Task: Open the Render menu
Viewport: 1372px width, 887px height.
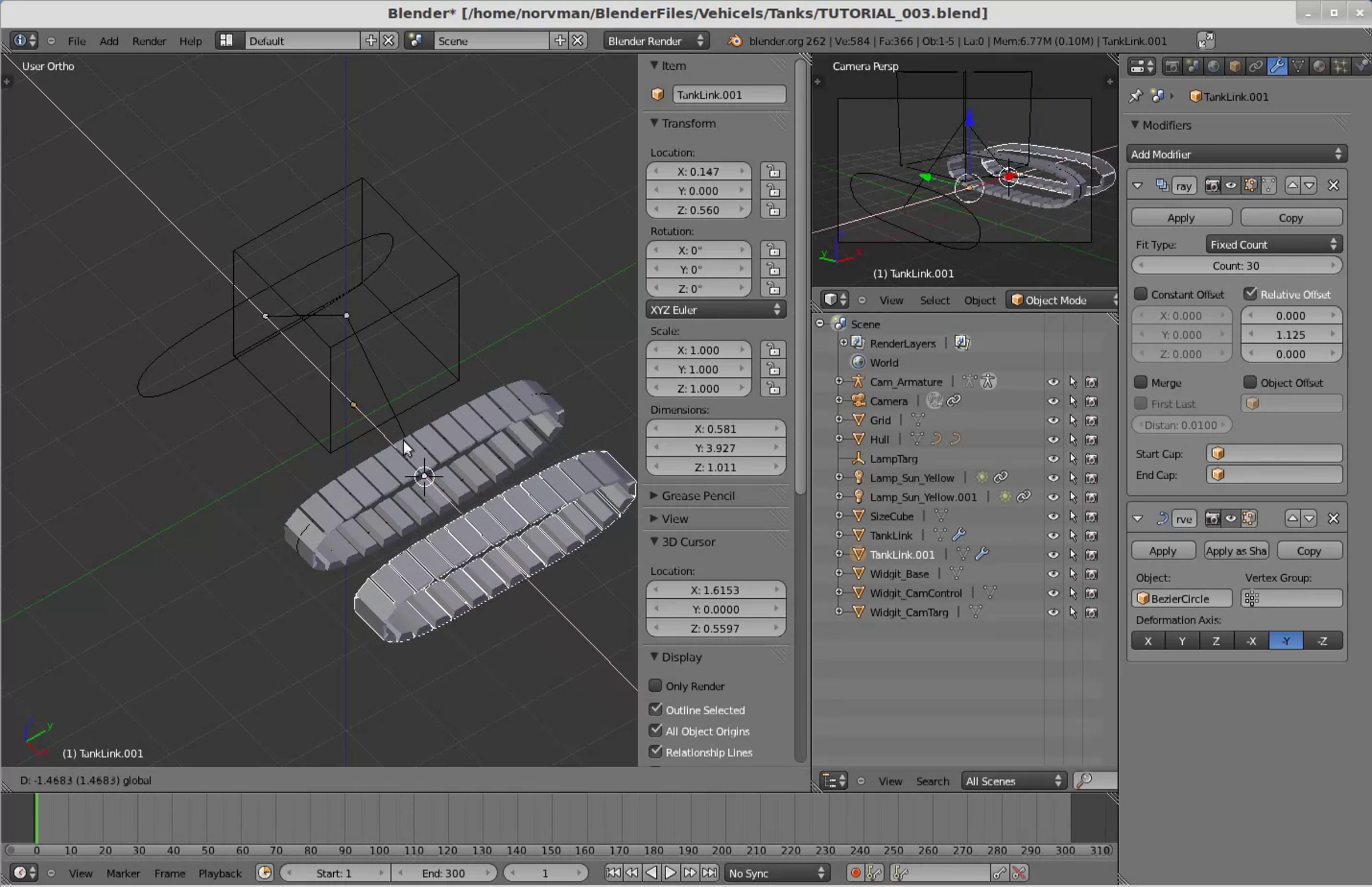Action: tap(149, 41)
